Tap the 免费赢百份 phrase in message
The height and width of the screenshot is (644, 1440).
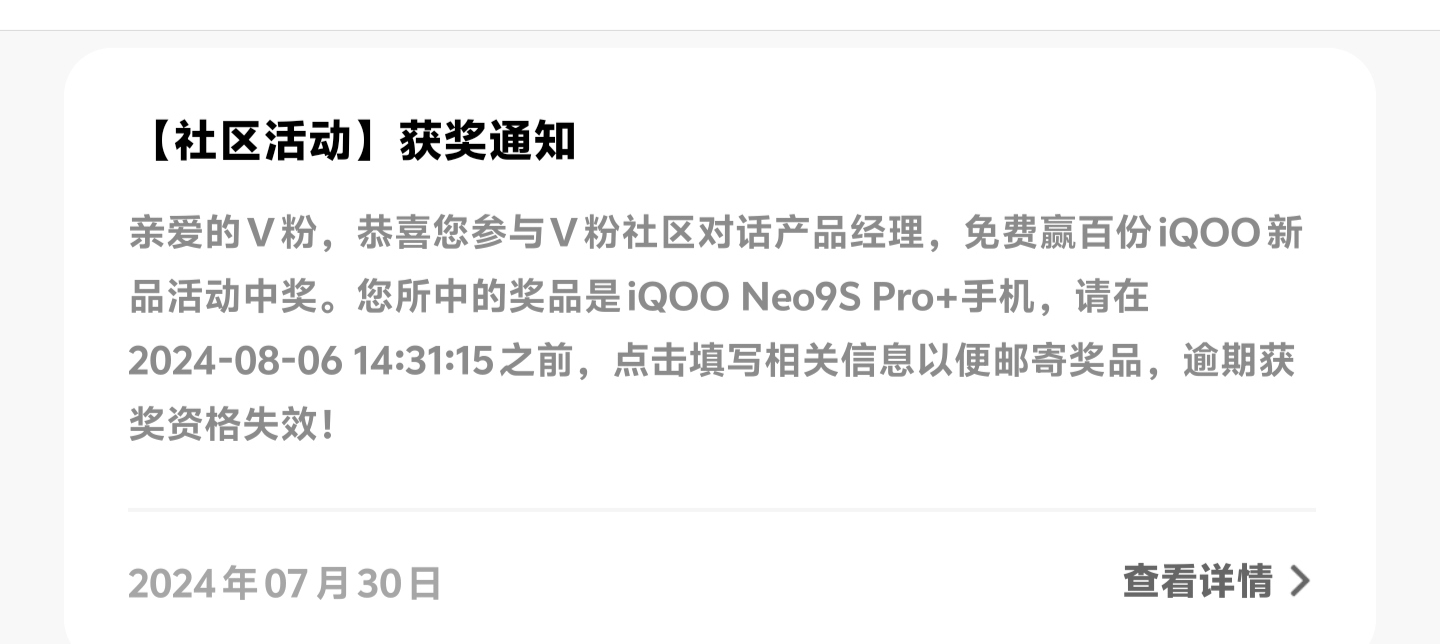point(1058,235)
